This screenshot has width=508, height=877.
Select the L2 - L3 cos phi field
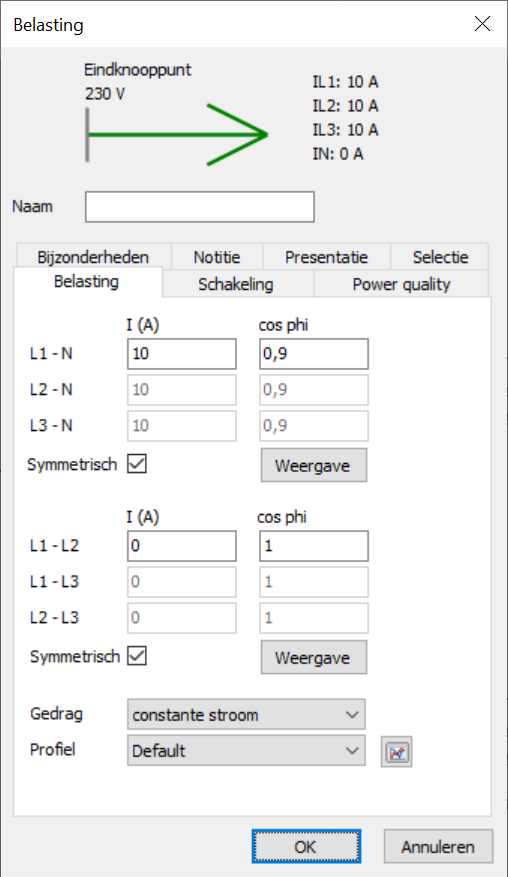click(x=314, y=617)
